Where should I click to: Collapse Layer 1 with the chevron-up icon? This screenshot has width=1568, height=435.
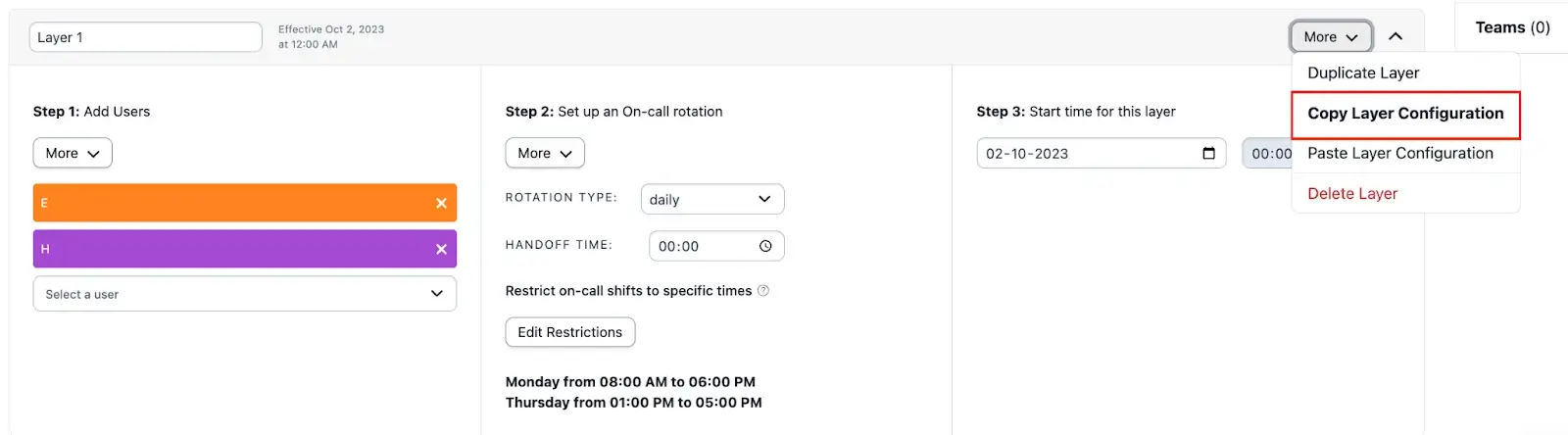point(1396,36)
